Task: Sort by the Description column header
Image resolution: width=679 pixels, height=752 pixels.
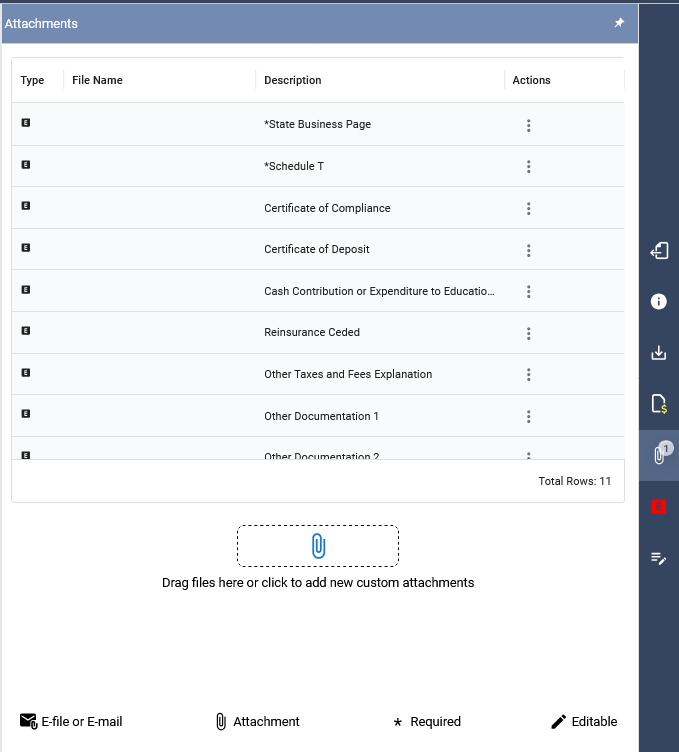Action: [x=293, y=80]
